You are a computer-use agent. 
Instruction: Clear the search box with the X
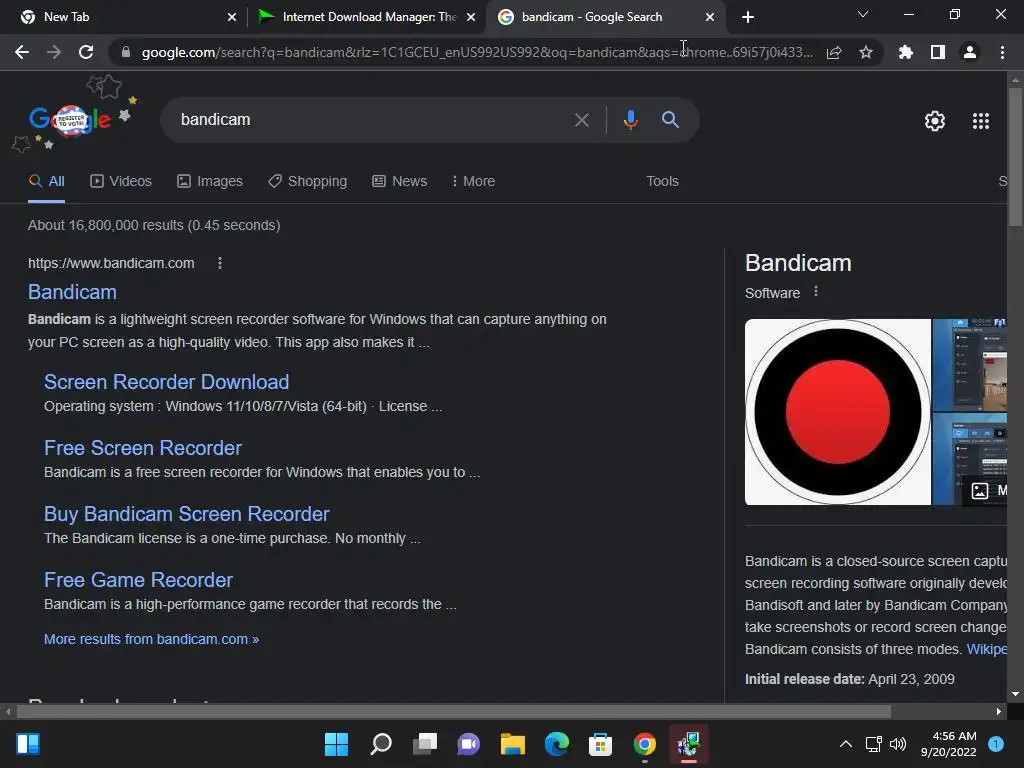click(581, 120)
